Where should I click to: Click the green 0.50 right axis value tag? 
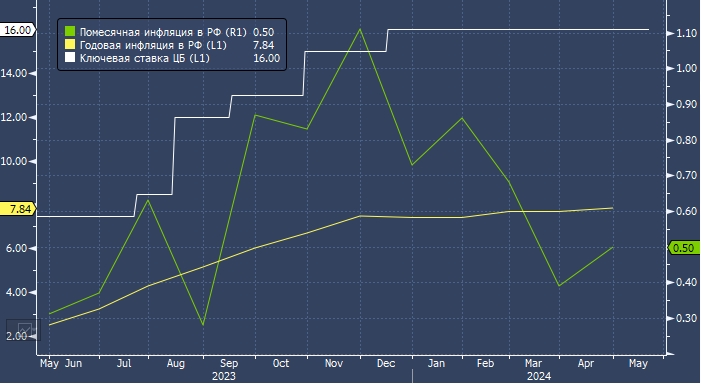pos(684,248)
